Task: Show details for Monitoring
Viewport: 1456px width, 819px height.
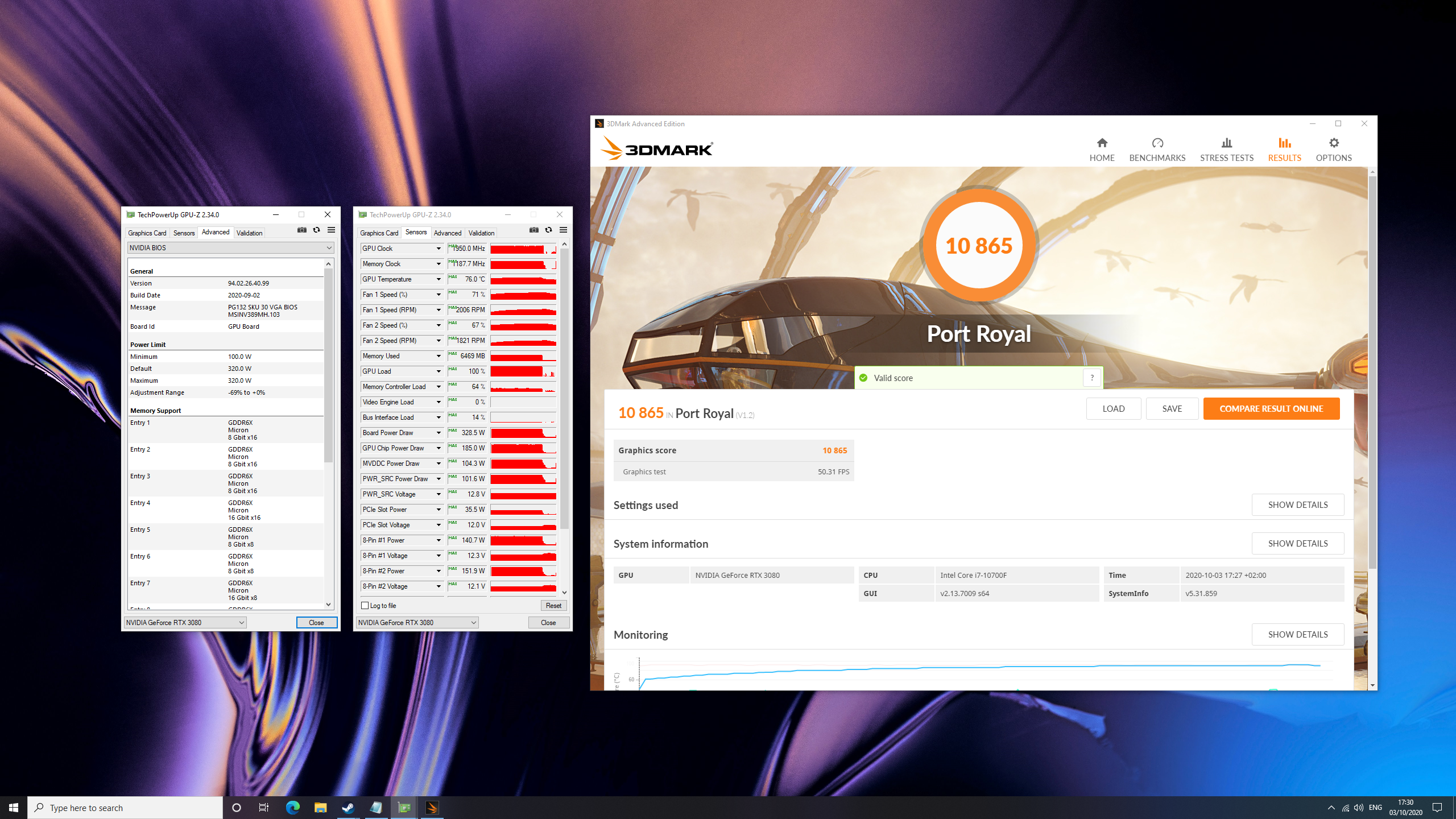Action: (x=1298, y=634)
